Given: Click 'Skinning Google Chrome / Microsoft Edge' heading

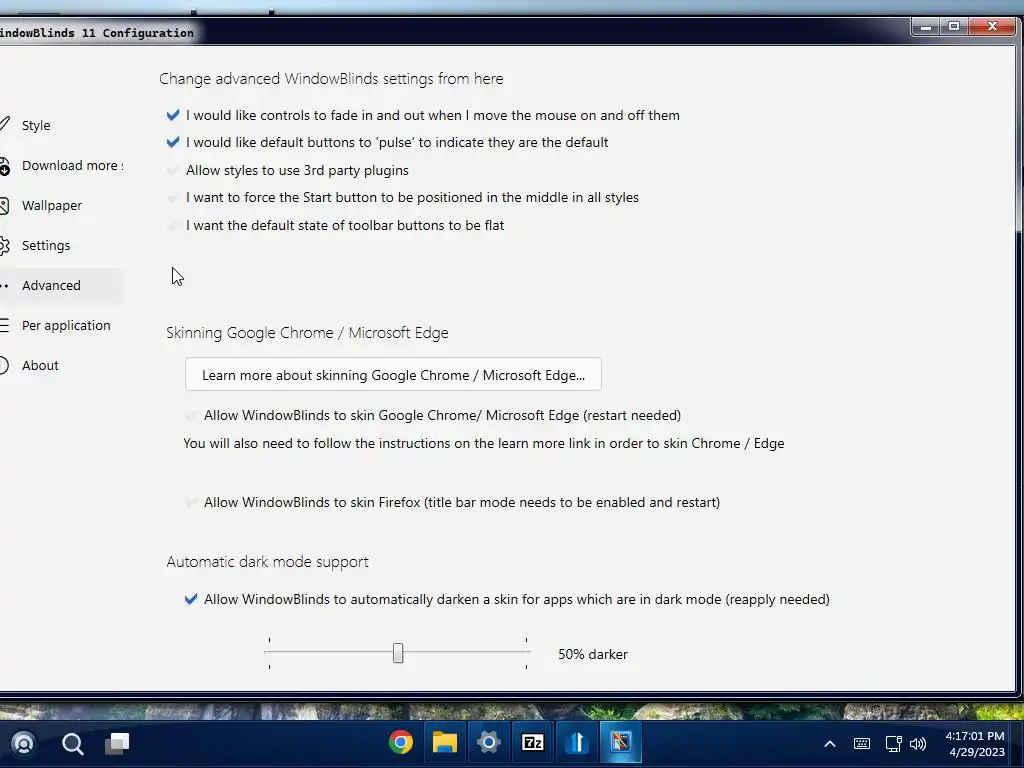Looking at the screenshot, I should pyautogui.click(x=307, y=333).
